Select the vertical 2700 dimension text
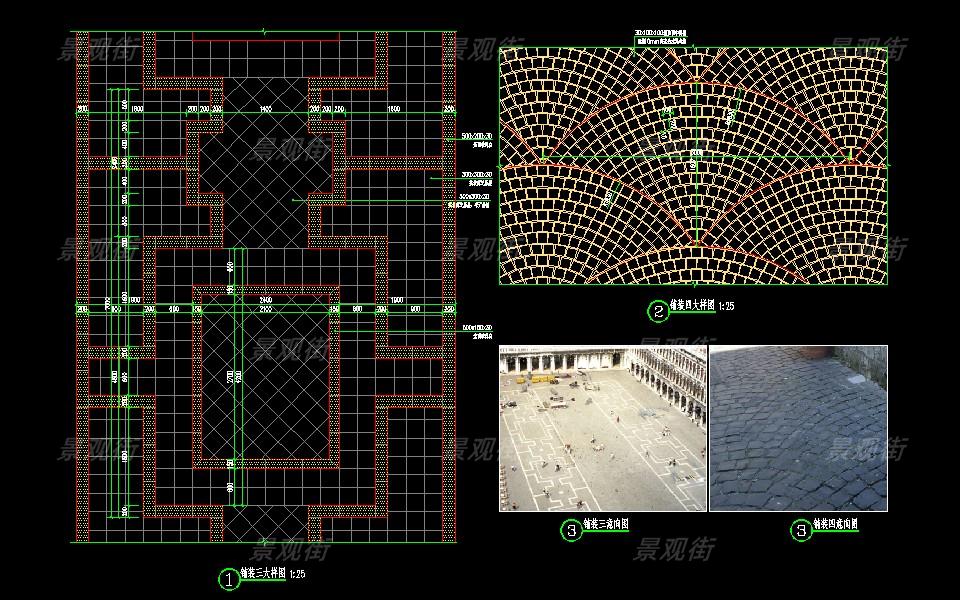The image size is (960, 600). pyautogui.click(x=229, y=378)
